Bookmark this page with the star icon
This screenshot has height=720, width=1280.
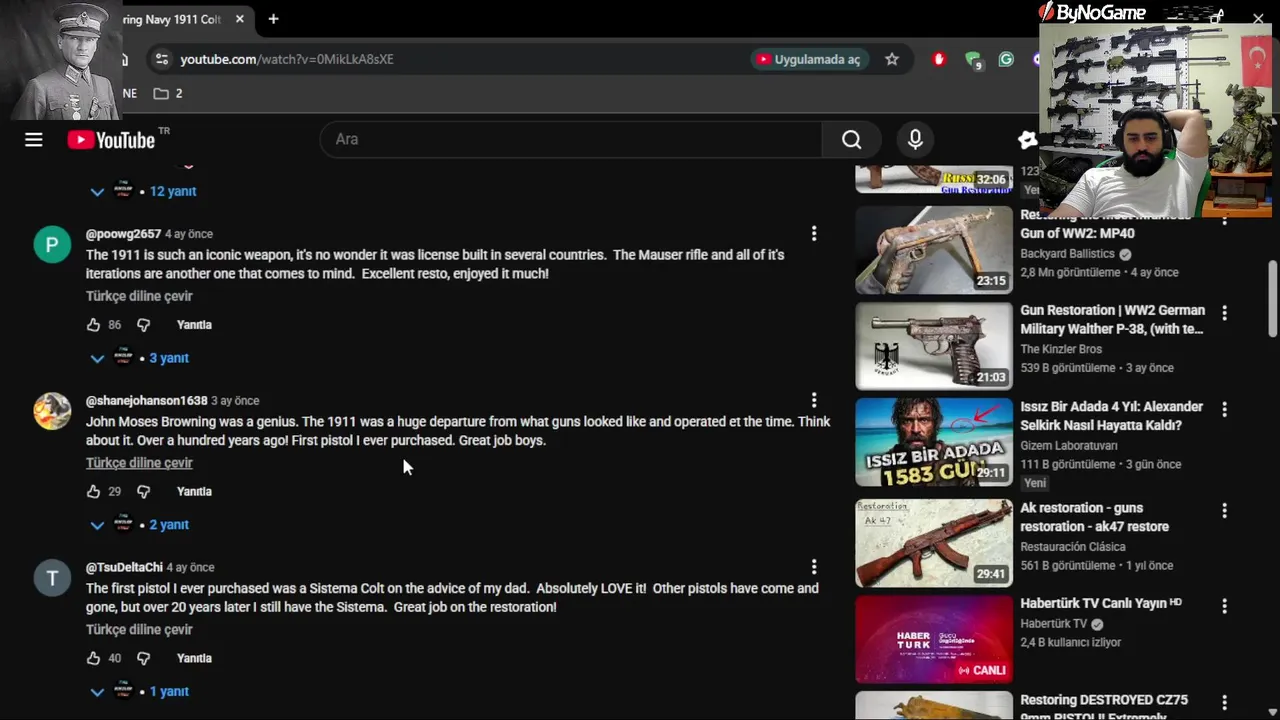click(x=892, y=59)
